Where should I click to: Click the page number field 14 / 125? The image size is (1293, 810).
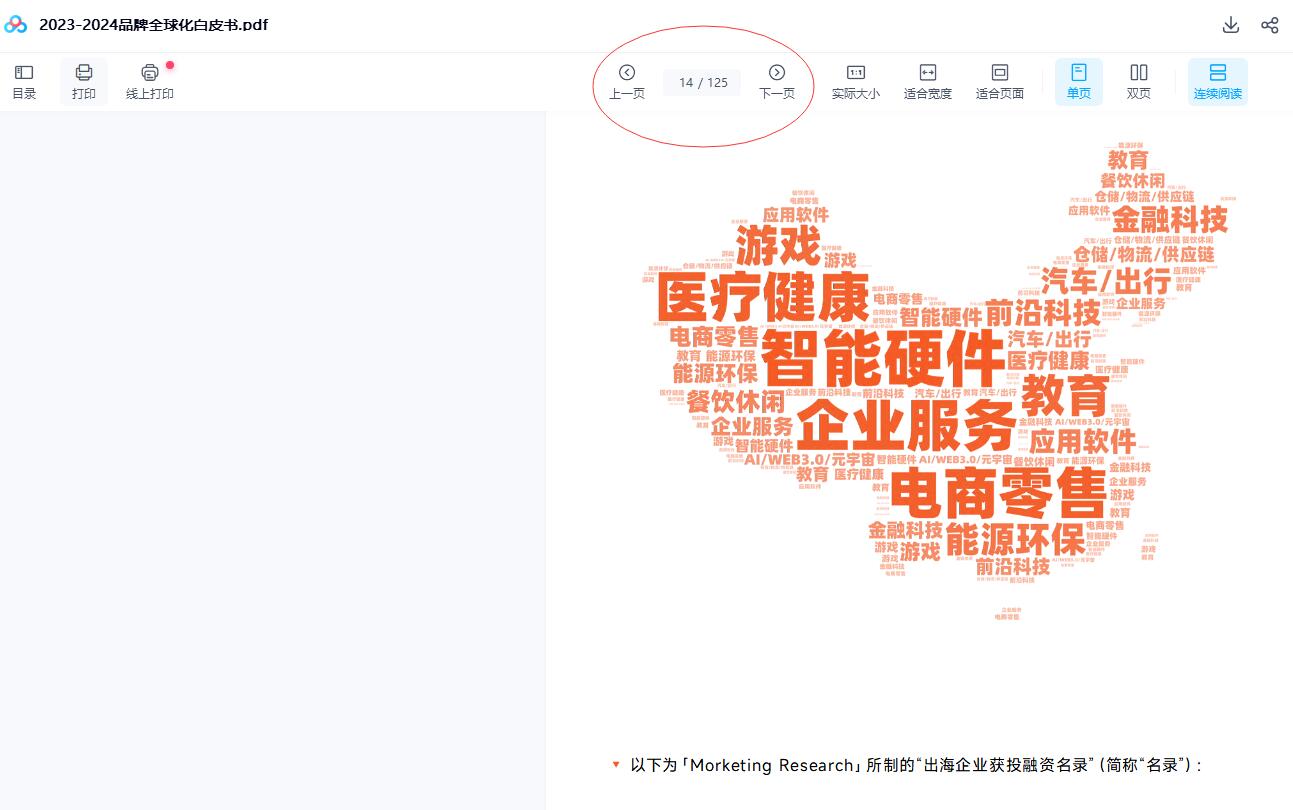703,82
